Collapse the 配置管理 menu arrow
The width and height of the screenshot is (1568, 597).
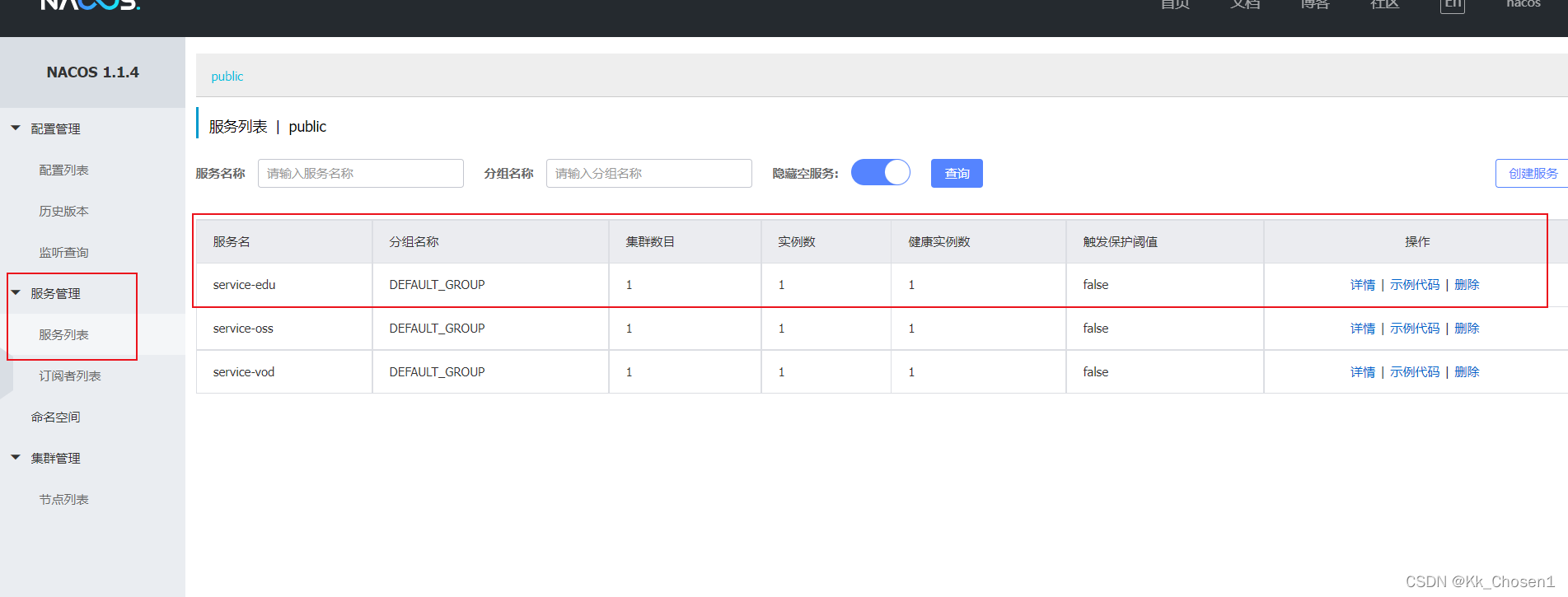pos(16,128)
